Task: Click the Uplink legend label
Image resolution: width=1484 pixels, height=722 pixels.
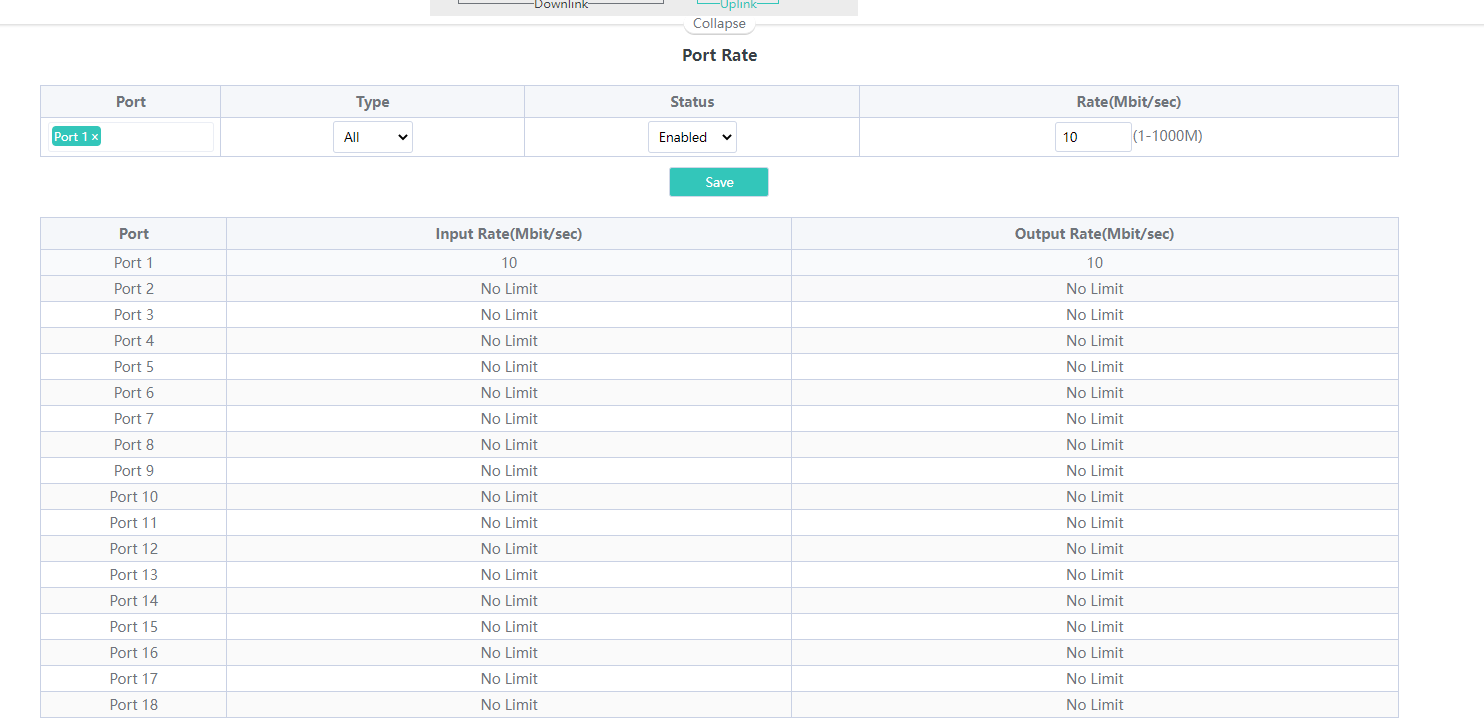Action: tap(739, 5)
